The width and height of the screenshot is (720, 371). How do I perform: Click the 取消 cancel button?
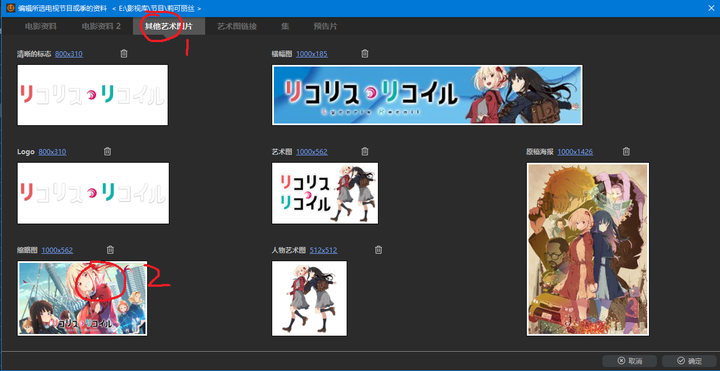click(x=629, y=360)
